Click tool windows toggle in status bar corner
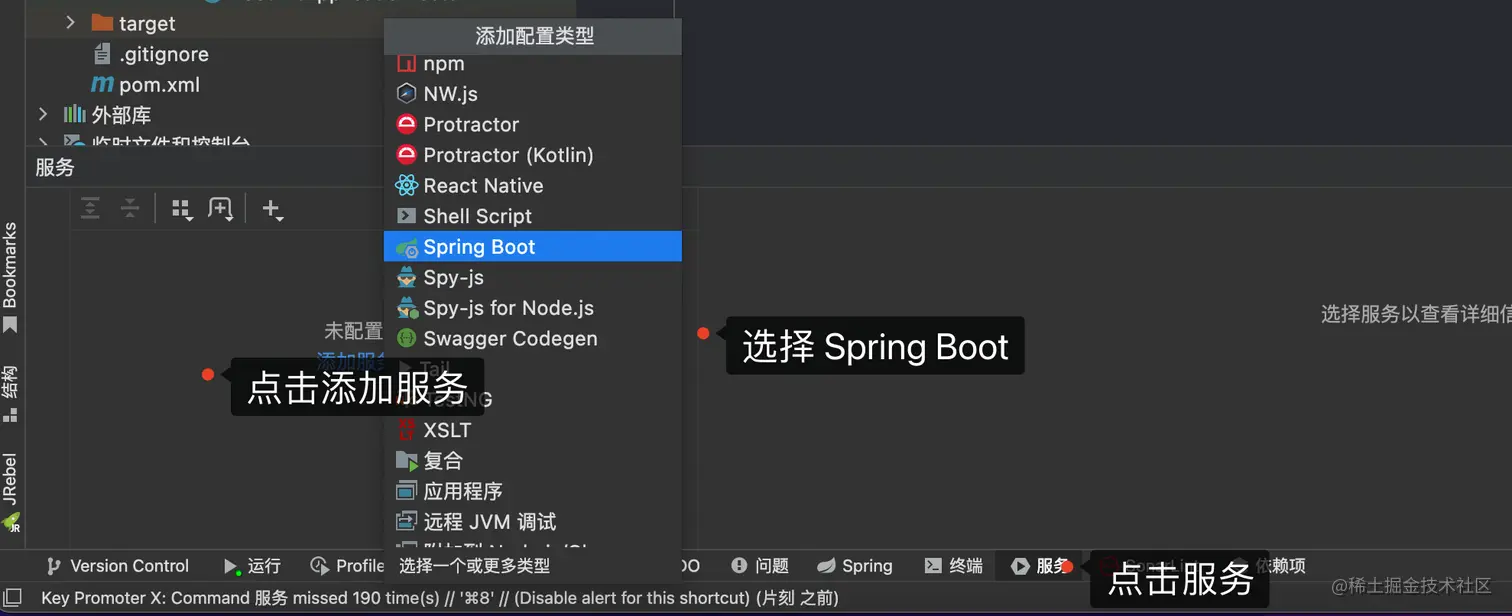This screenshot has height=616, width=1512. [x=11, y=598]
